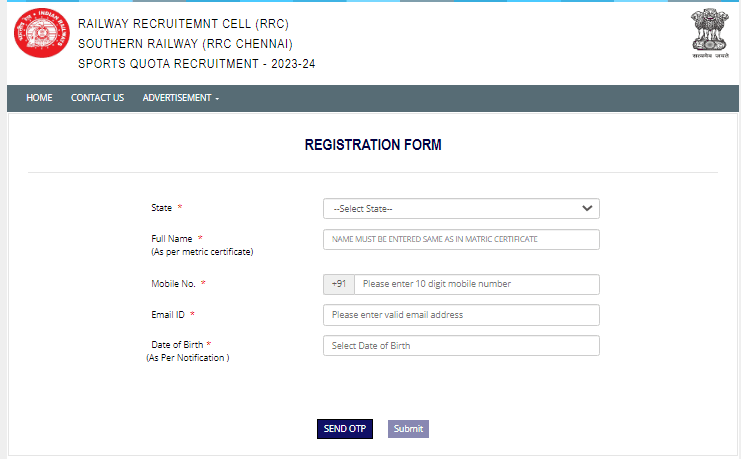Screen dimensions: 741x459
Task: Click the '(As Per Notification )' note
Action: pos(188,358)
